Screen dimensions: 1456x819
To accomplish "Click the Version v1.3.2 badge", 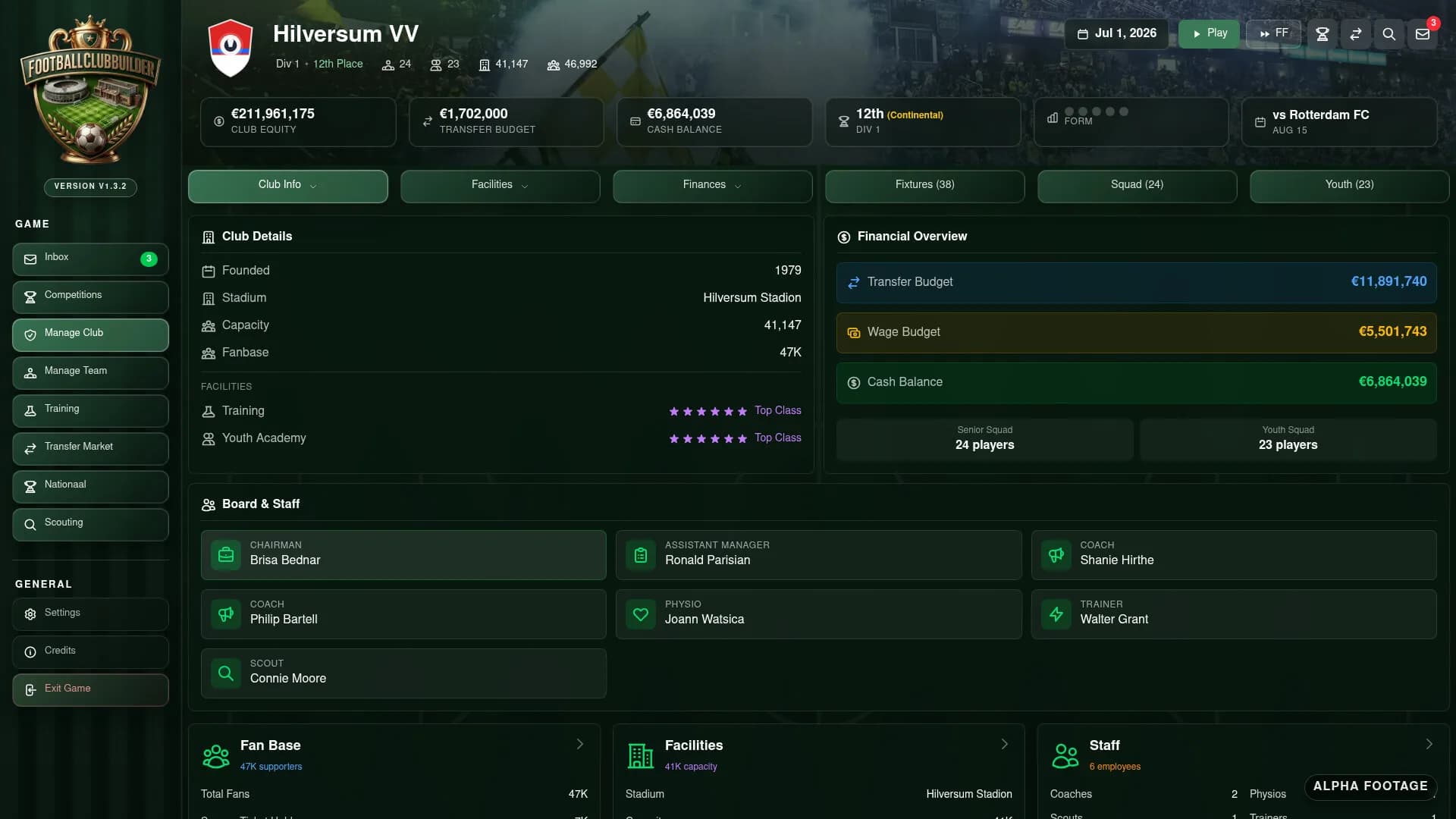I will click(x=90, y=187).
